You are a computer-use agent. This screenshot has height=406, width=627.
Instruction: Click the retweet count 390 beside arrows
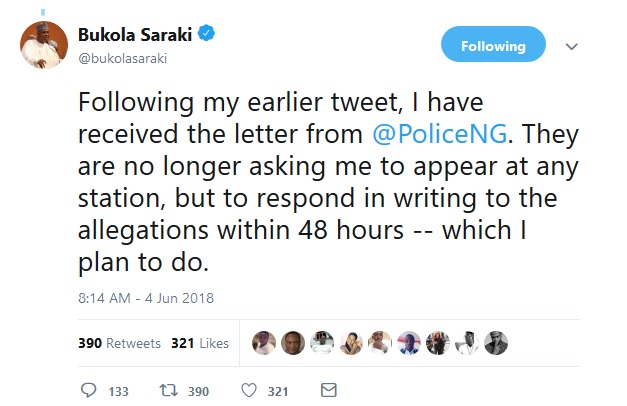(200, 391)
